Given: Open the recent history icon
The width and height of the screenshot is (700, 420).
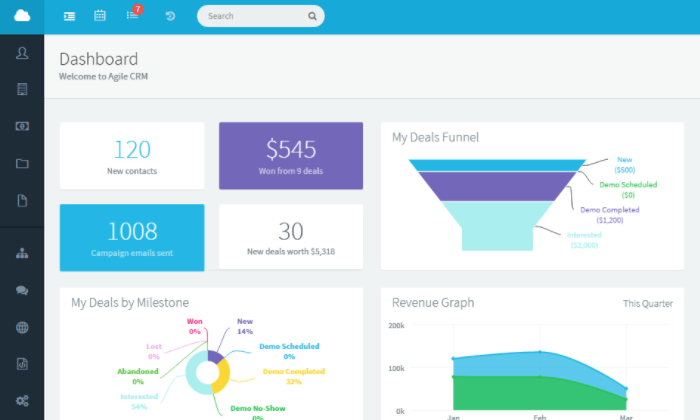Looking at the screenshot, I should 170,16.
